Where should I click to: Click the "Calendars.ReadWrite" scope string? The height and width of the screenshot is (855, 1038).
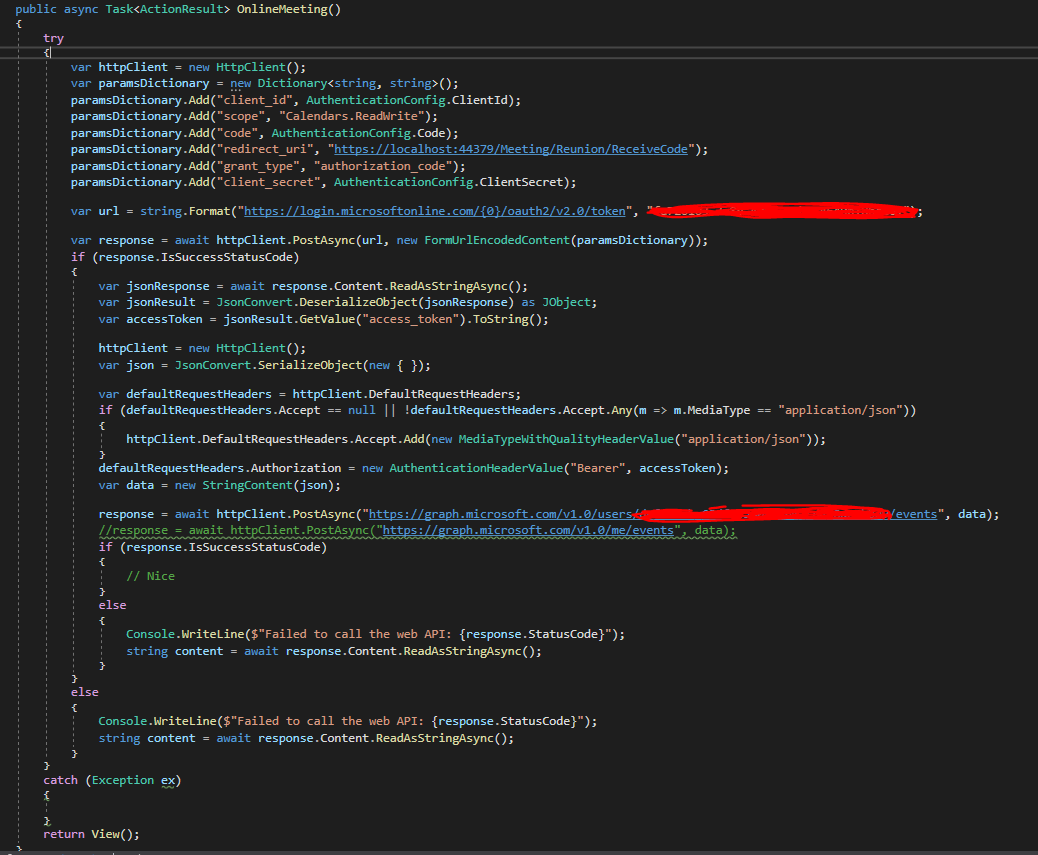click(351, 116)
